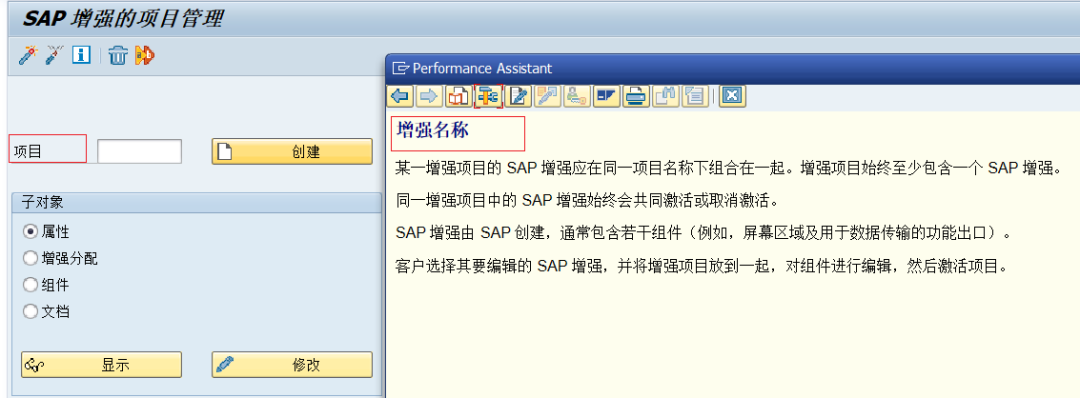Click the edit documentation pencil icon
This screenshot has width=1080, height=398.
(x=518, y=96)
